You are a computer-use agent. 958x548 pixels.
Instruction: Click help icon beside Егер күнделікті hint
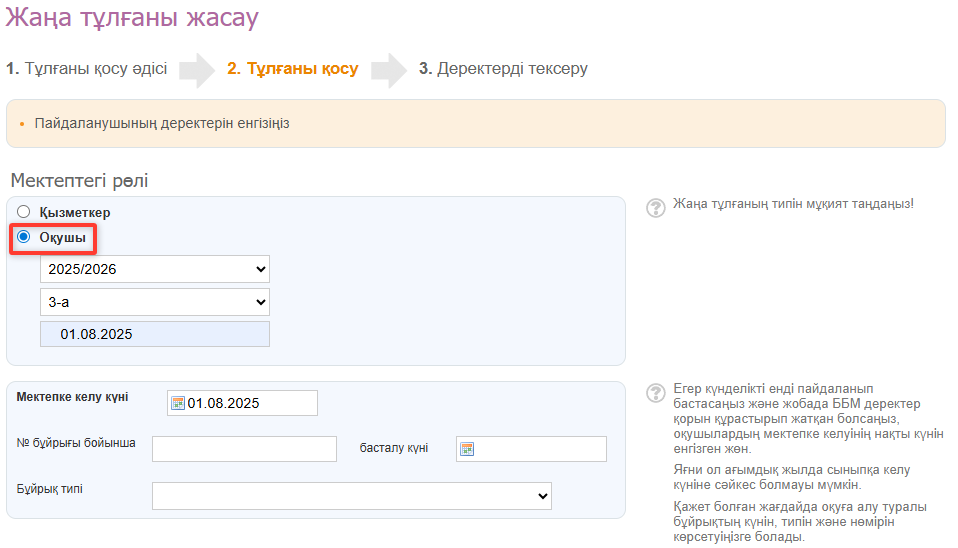coord(656,391)
